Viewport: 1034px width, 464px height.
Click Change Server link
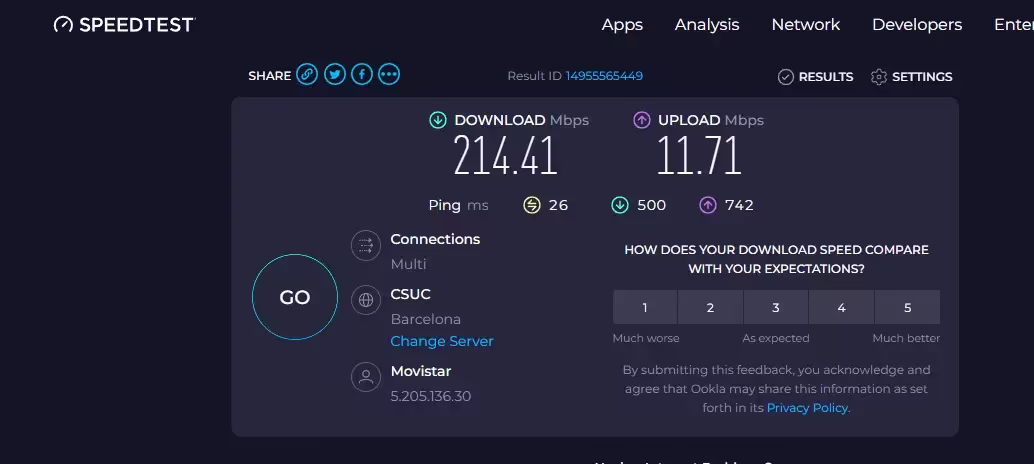[442, 341]
